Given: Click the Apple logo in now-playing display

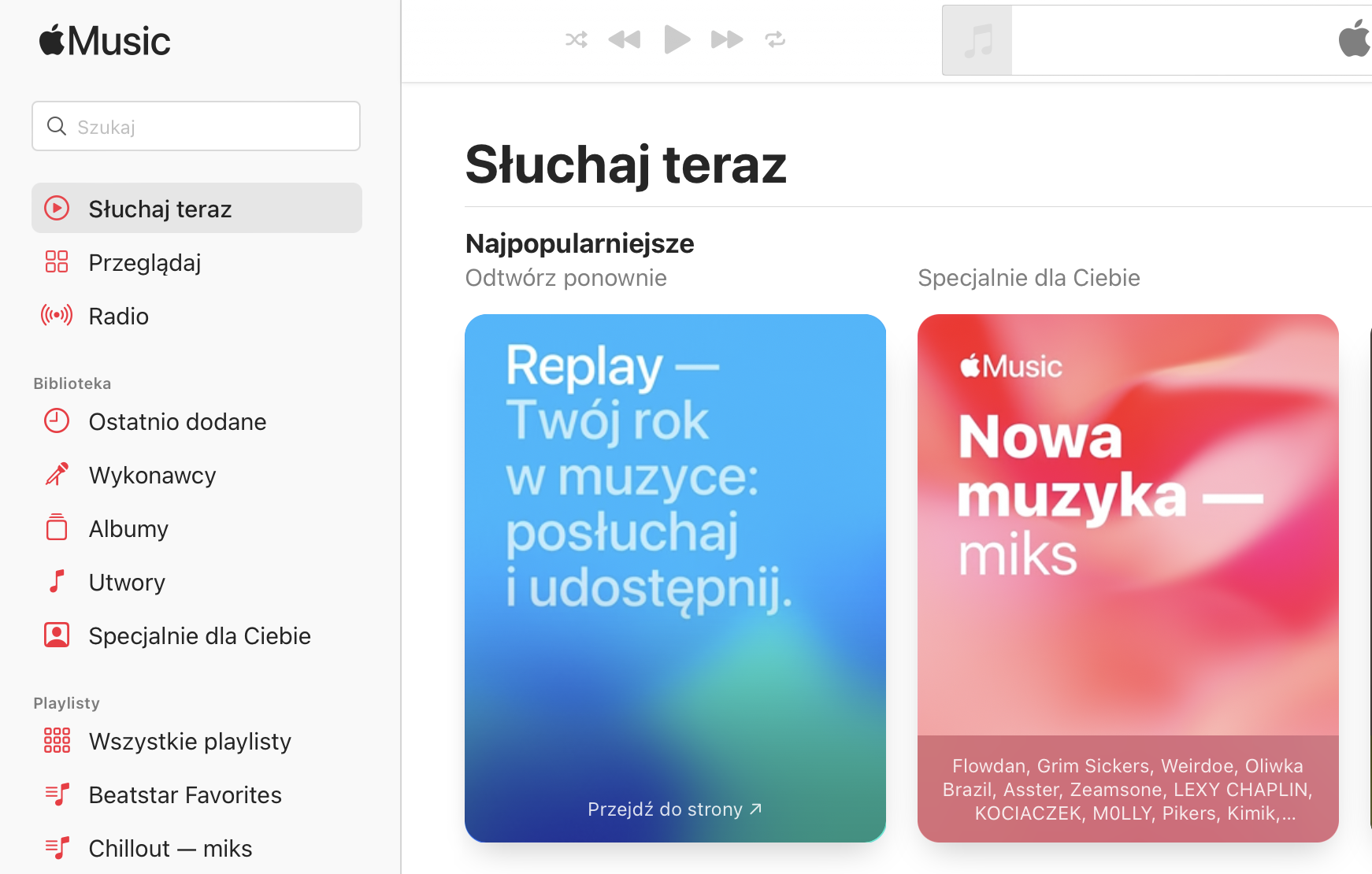Looking at the screenshot, I should [x=1355, y=39].
